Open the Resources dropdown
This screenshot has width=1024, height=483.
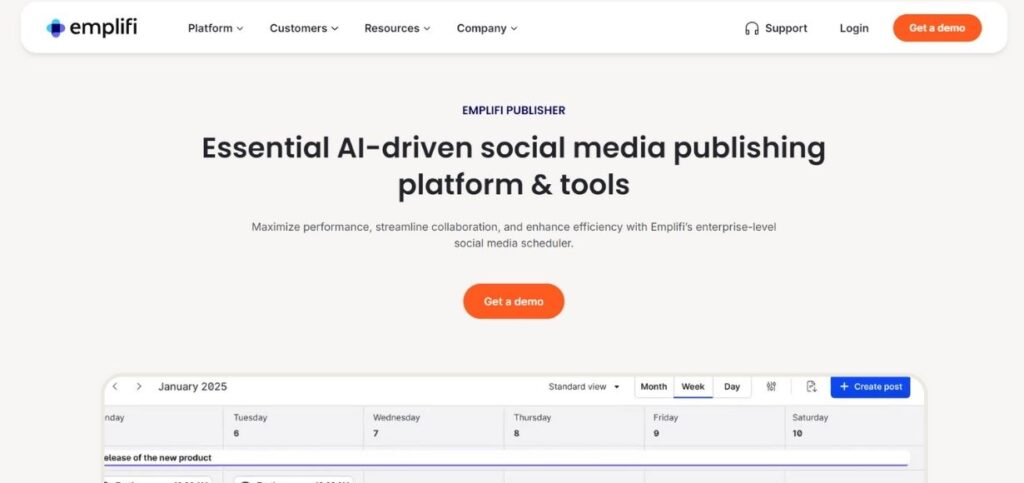click(x=397, y=28)
